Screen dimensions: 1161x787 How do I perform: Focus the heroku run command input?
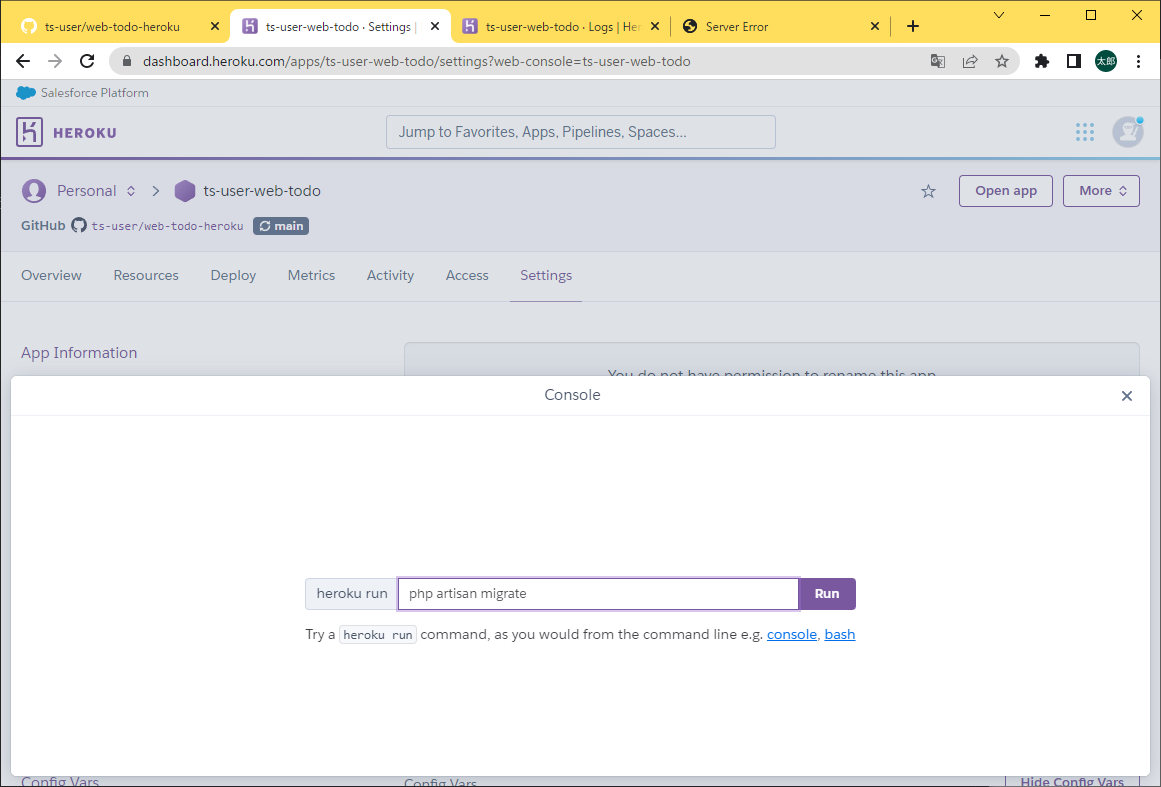[x=598, y=594]
